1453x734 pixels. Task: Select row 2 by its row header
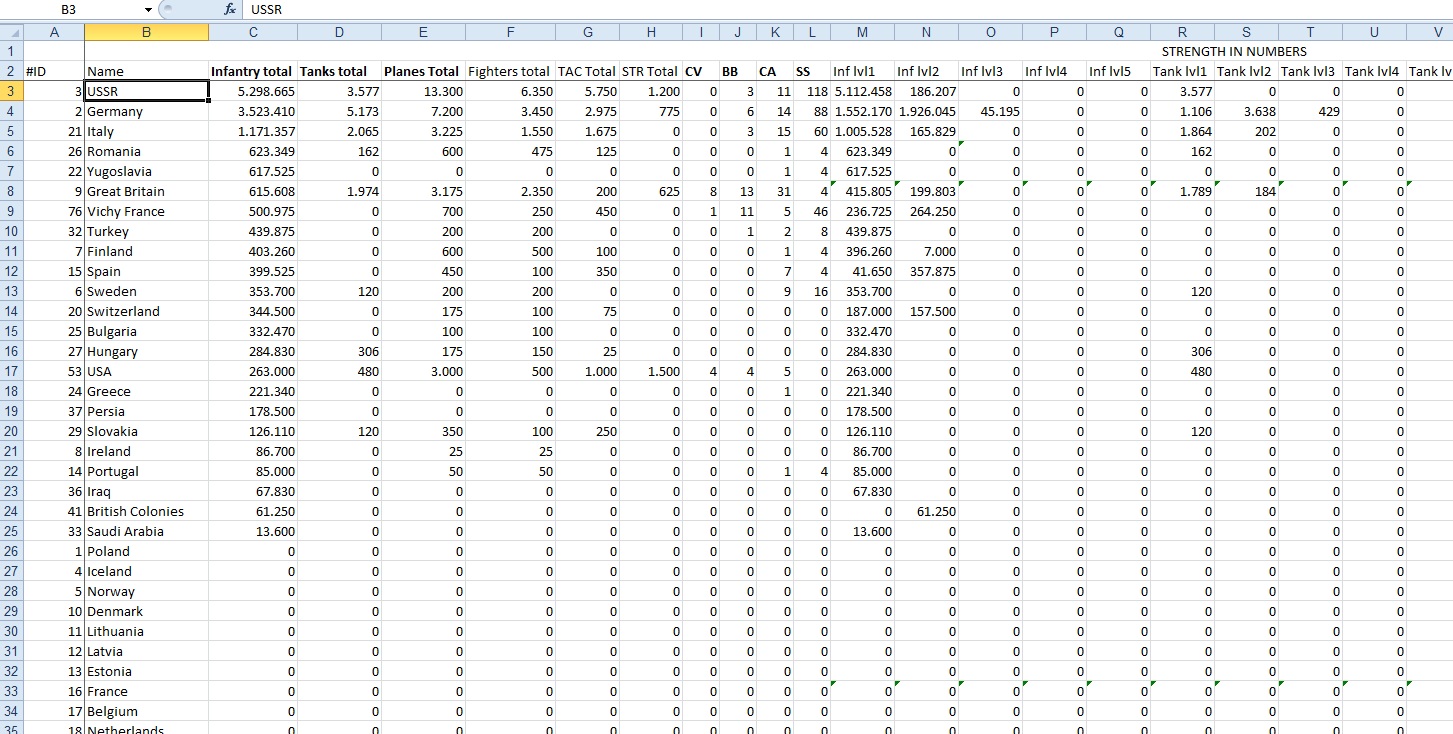click(11, 71)
